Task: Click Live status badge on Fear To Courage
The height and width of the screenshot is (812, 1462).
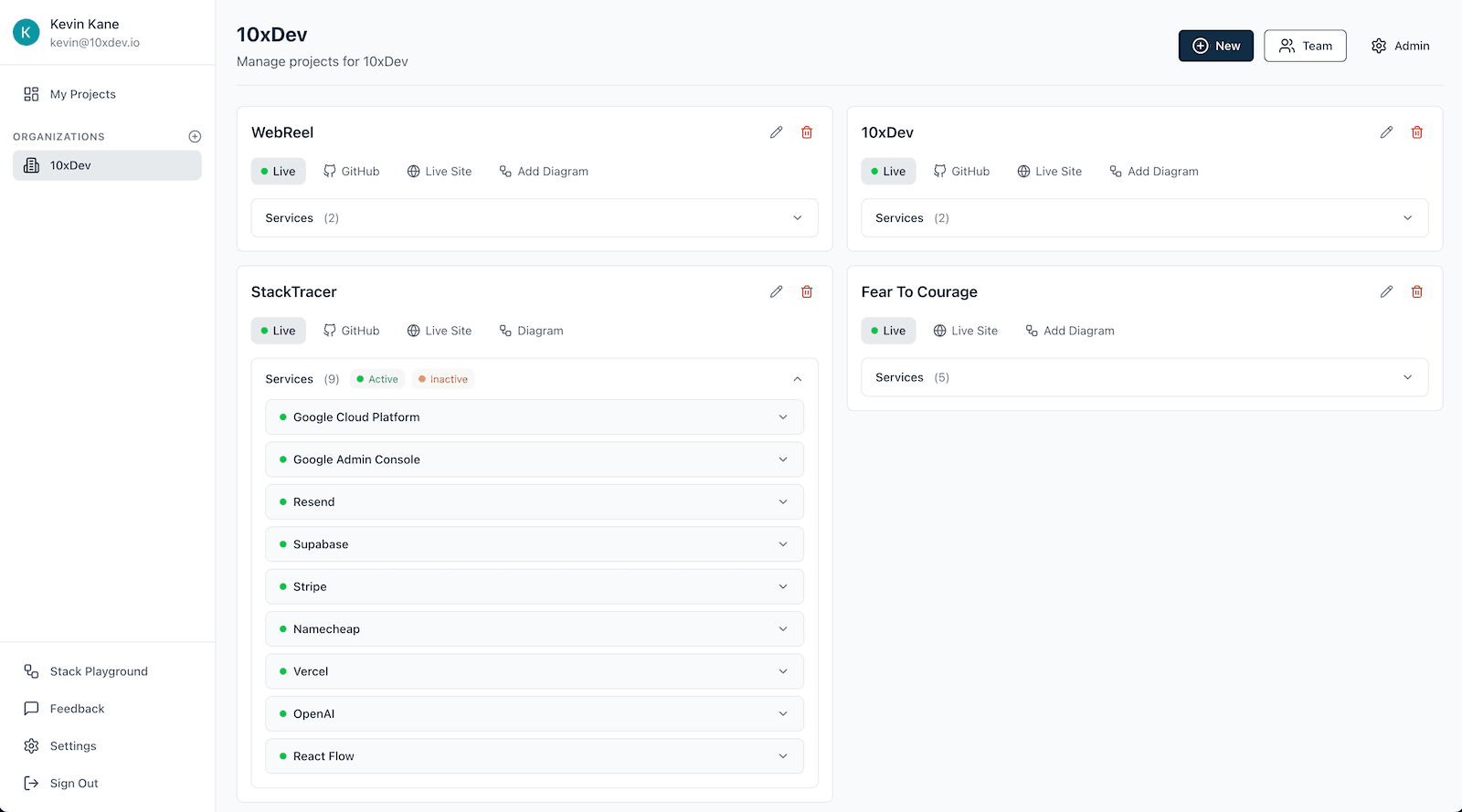Action: pos(888,331)
